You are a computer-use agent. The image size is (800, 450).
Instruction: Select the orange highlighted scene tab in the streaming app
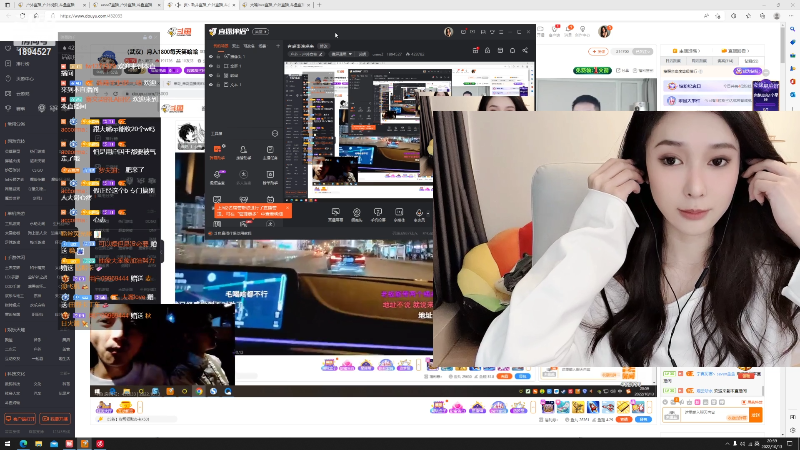[220, 46]
